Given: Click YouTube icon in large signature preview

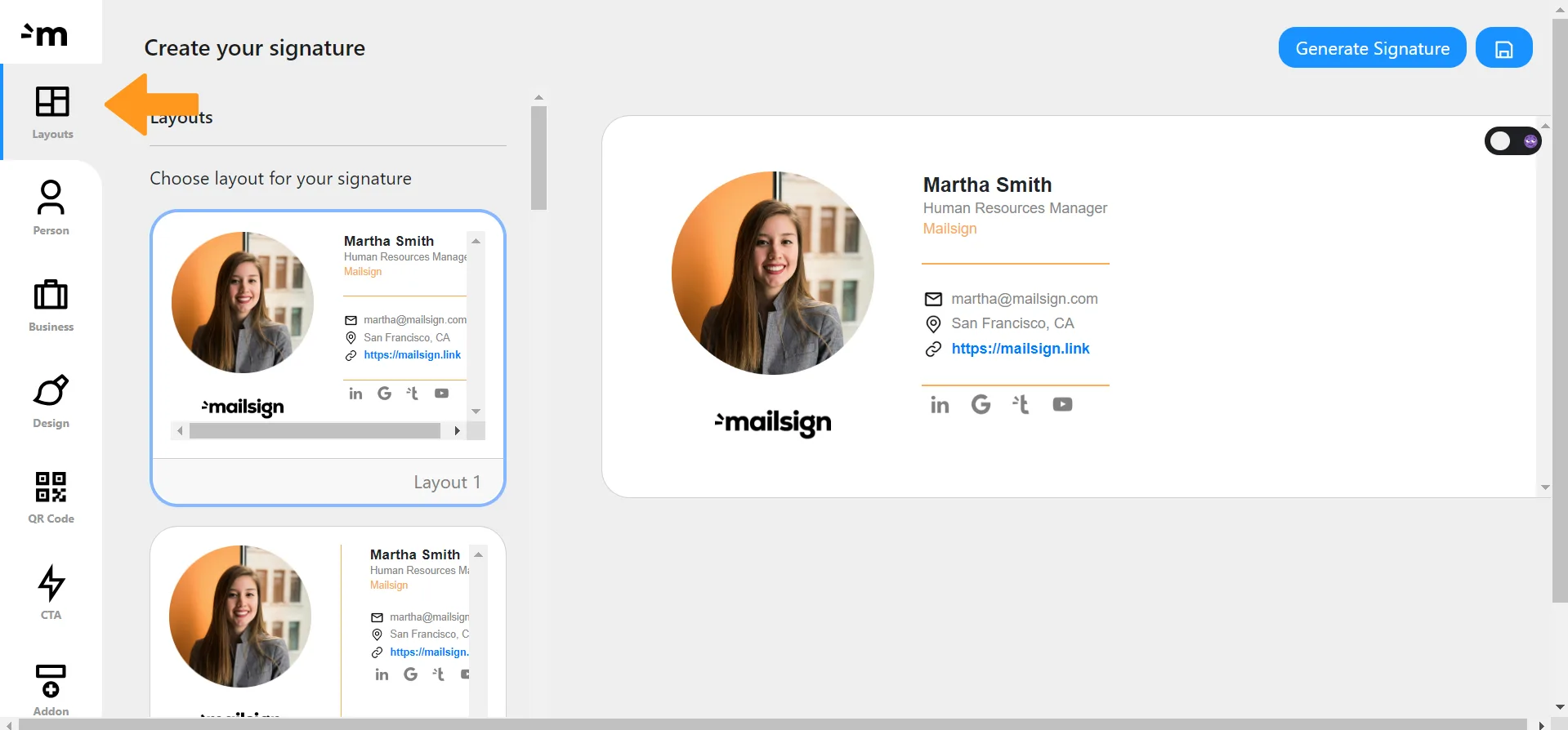Looking at the screenshot, I should pos(1062,404).
